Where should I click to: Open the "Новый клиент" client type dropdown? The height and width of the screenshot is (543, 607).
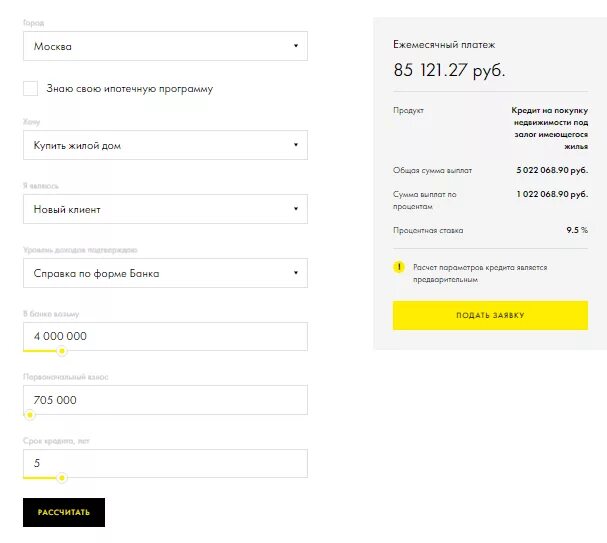(x=165, y=209)
